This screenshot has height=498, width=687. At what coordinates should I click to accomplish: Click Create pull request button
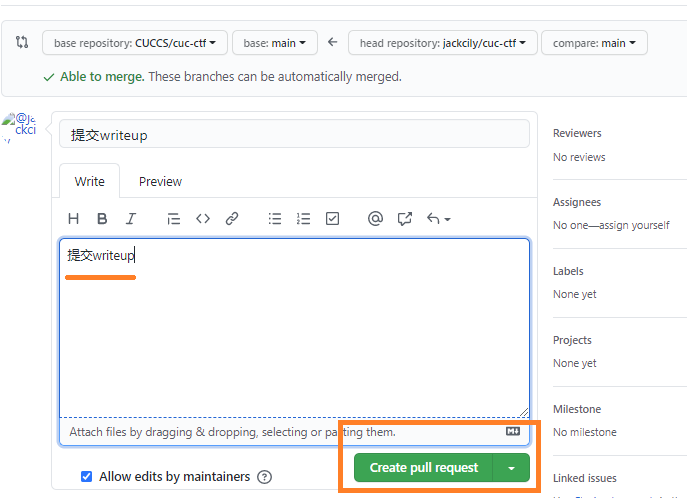[x=424, y=468]
